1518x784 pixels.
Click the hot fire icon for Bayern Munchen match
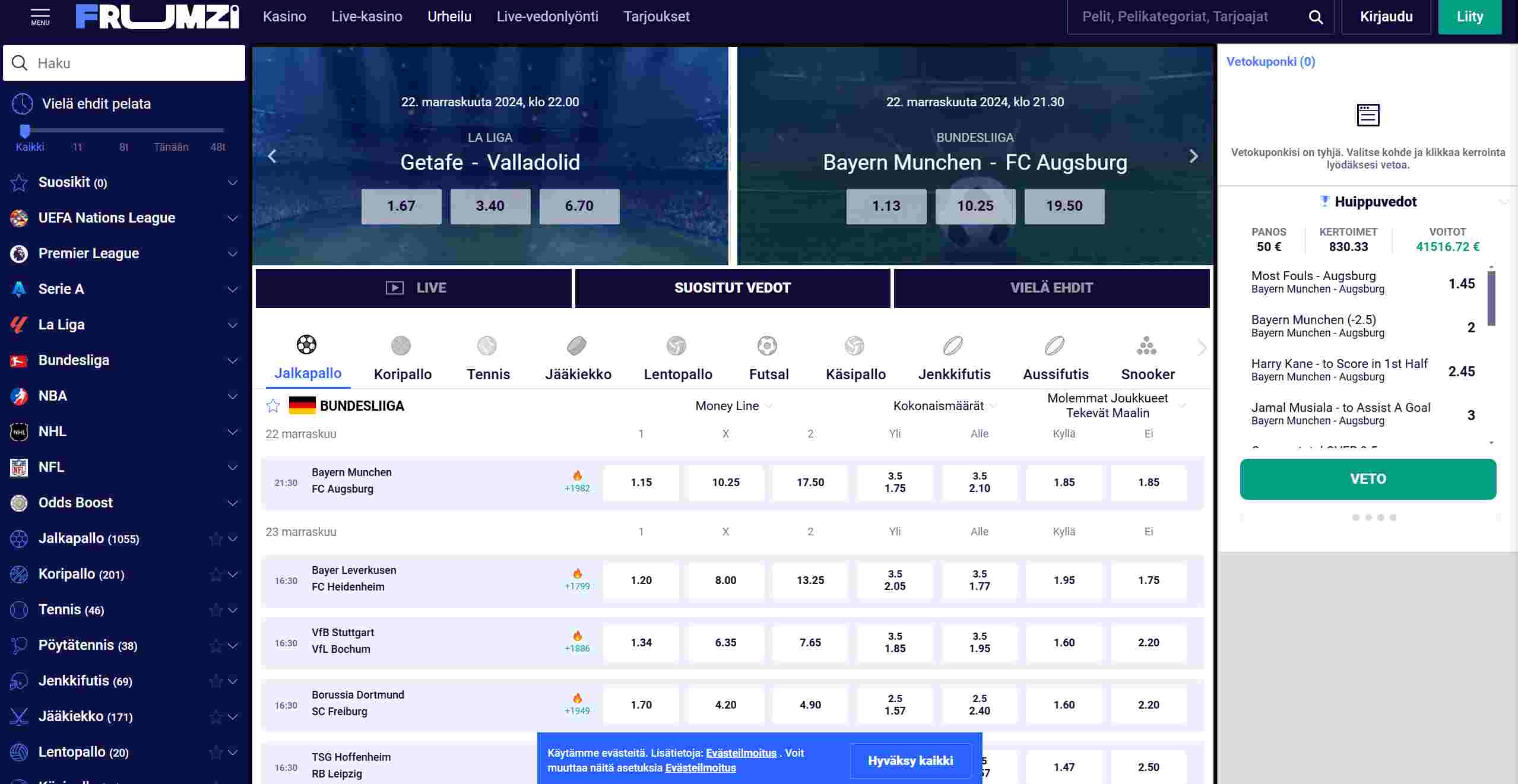point(577,475)
